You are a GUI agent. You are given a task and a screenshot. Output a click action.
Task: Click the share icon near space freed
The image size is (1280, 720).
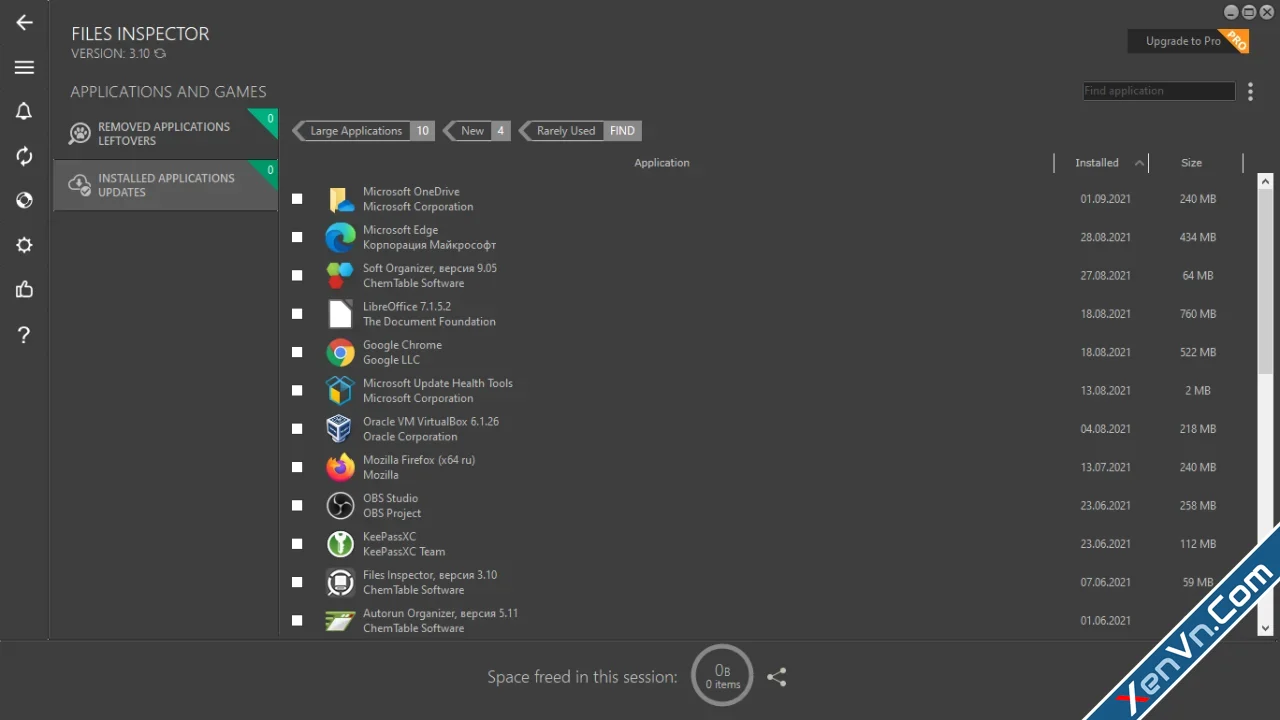[x=777, y=677]
